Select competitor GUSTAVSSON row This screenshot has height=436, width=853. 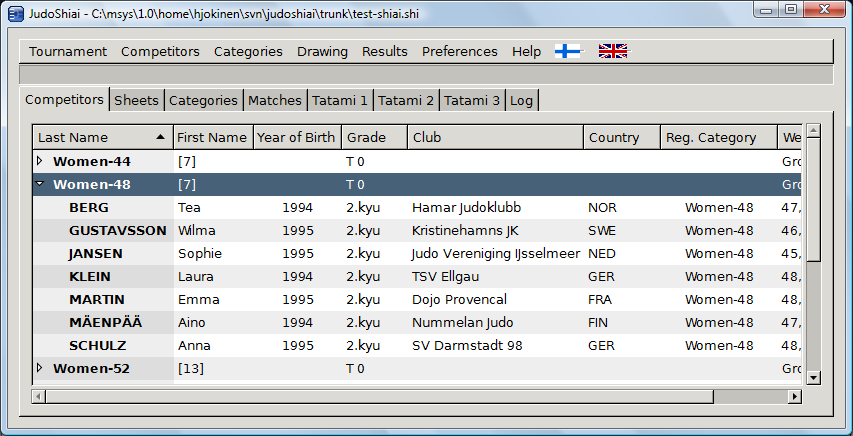point(117,230)
